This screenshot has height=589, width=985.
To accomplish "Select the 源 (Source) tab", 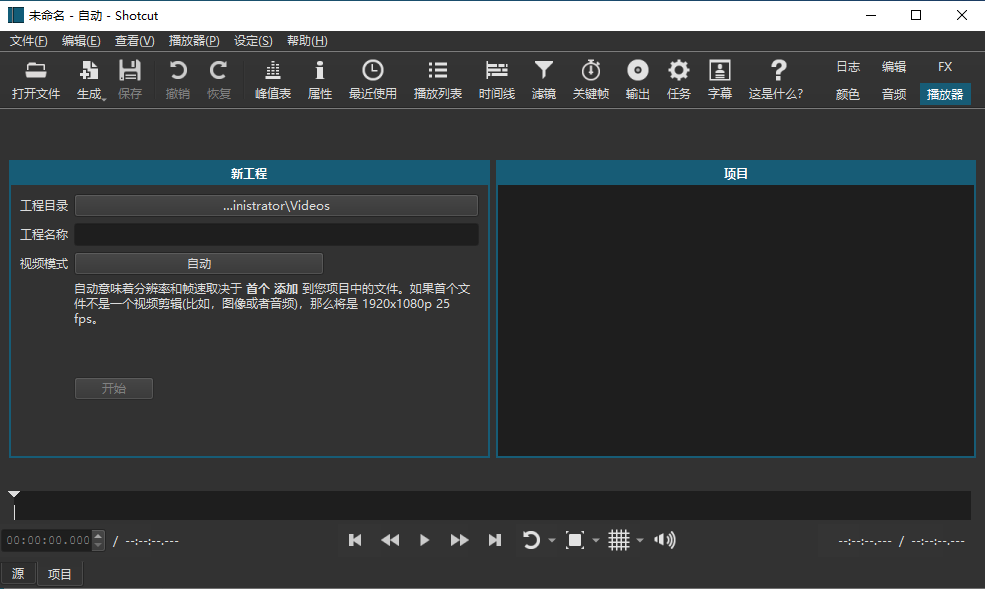I will [18, 574].
